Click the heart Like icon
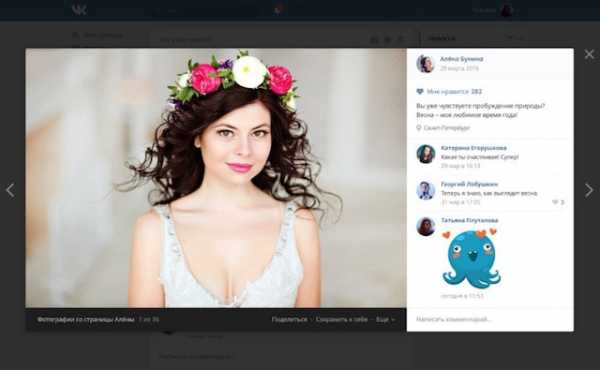The height and width of the screenshot is (370, 600). (420, 91)
